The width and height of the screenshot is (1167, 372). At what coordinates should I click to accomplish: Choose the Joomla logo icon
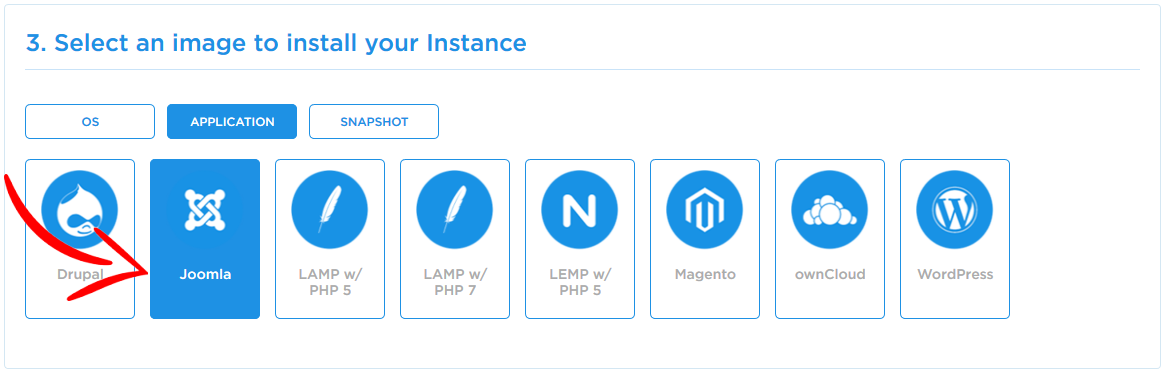205,211
